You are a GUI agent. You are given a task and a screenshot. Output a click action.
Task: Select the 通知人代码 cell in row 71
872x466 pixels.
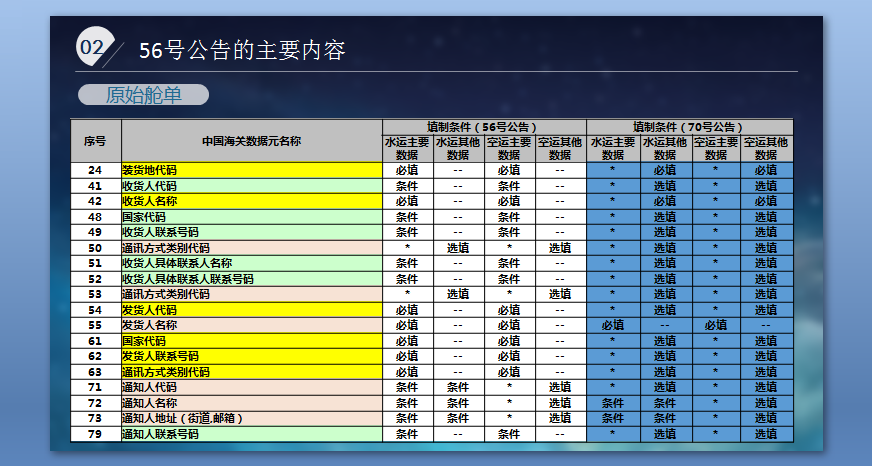[251, 387]
